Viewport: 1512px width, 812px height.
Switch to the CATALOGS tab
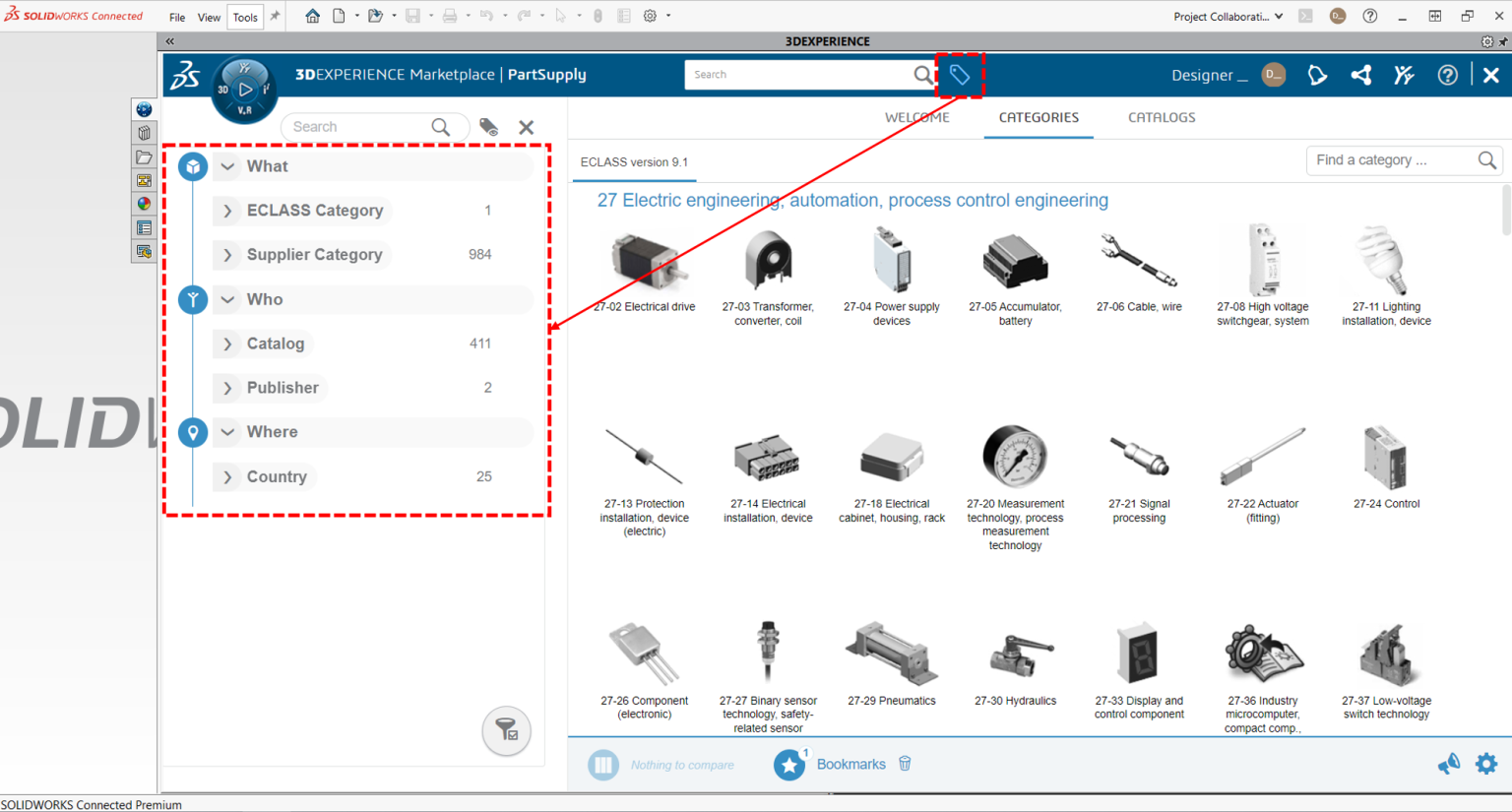(1162, 117)
